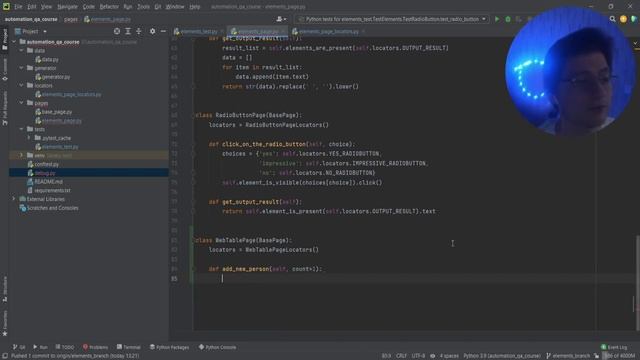Click the eye inspection icon in status bar
Image resolution: width=640 pixels, height=360 pixels.
[432, 356]
